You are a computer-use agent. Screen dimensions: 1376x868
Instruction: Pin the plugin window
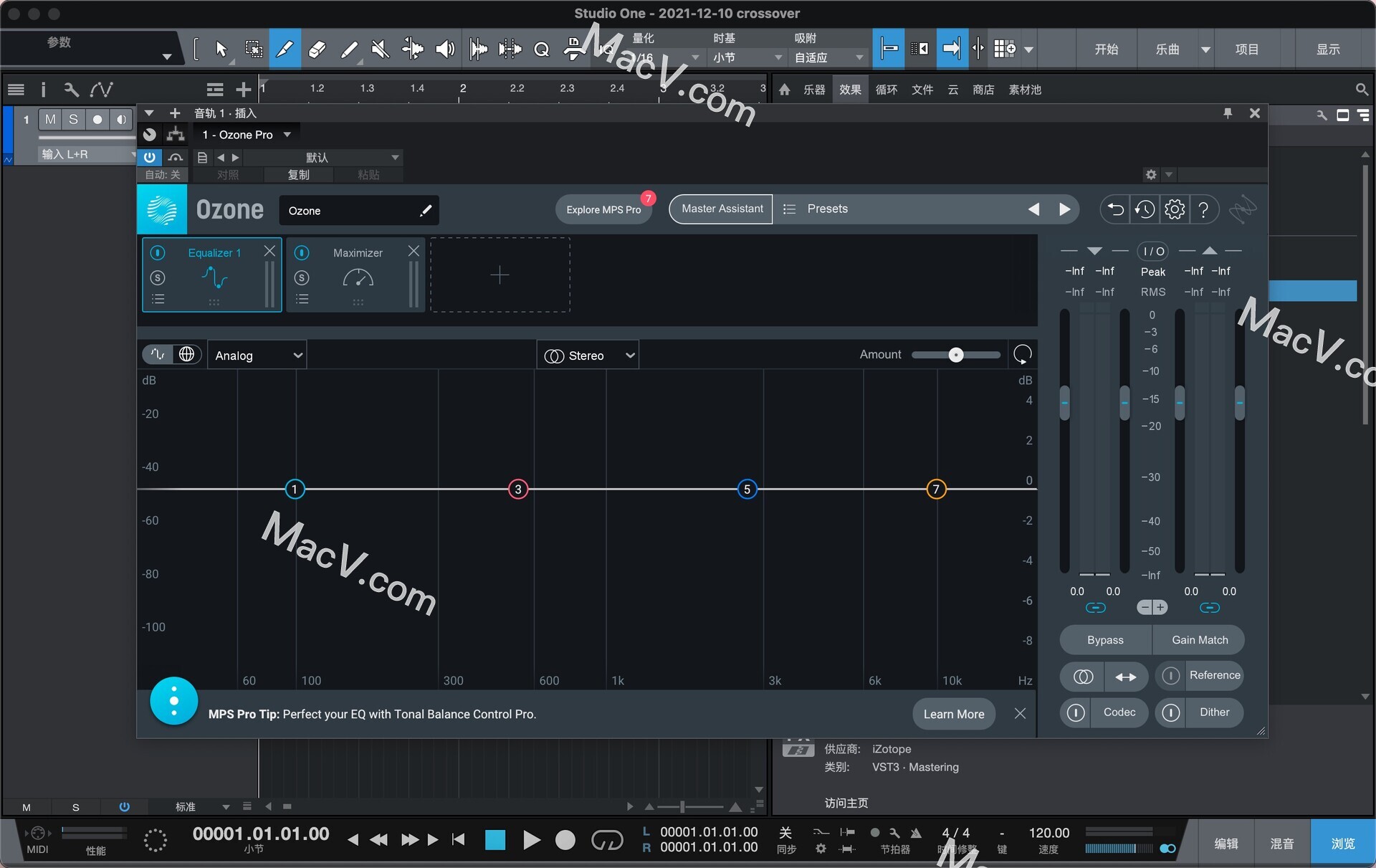pos(1228,113)
